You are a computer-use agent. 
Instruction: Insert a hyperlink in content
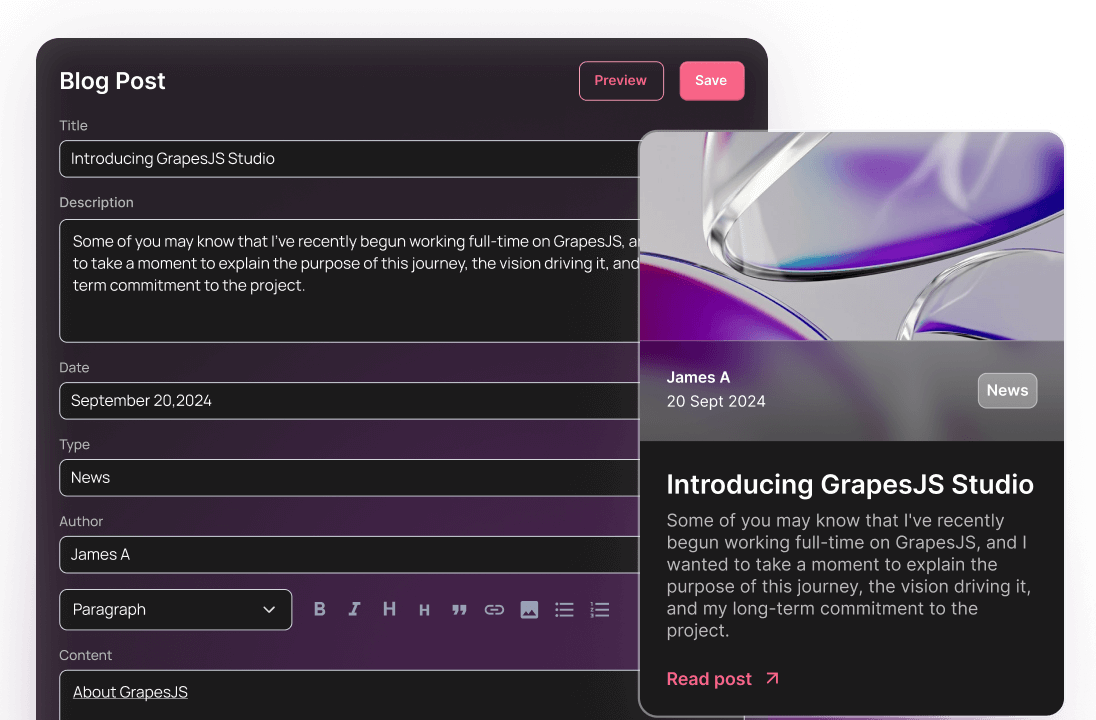point(494,610)
